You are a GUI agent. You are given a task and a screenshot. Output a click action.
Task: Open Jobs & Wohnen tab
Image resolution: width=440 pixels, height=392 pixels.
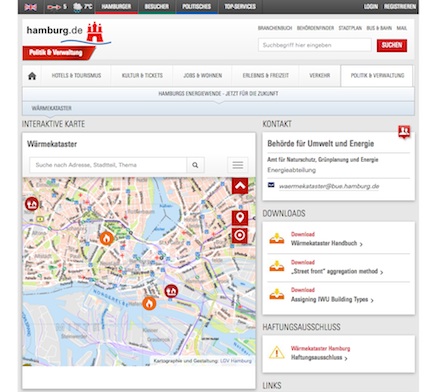tap(202, 76)
